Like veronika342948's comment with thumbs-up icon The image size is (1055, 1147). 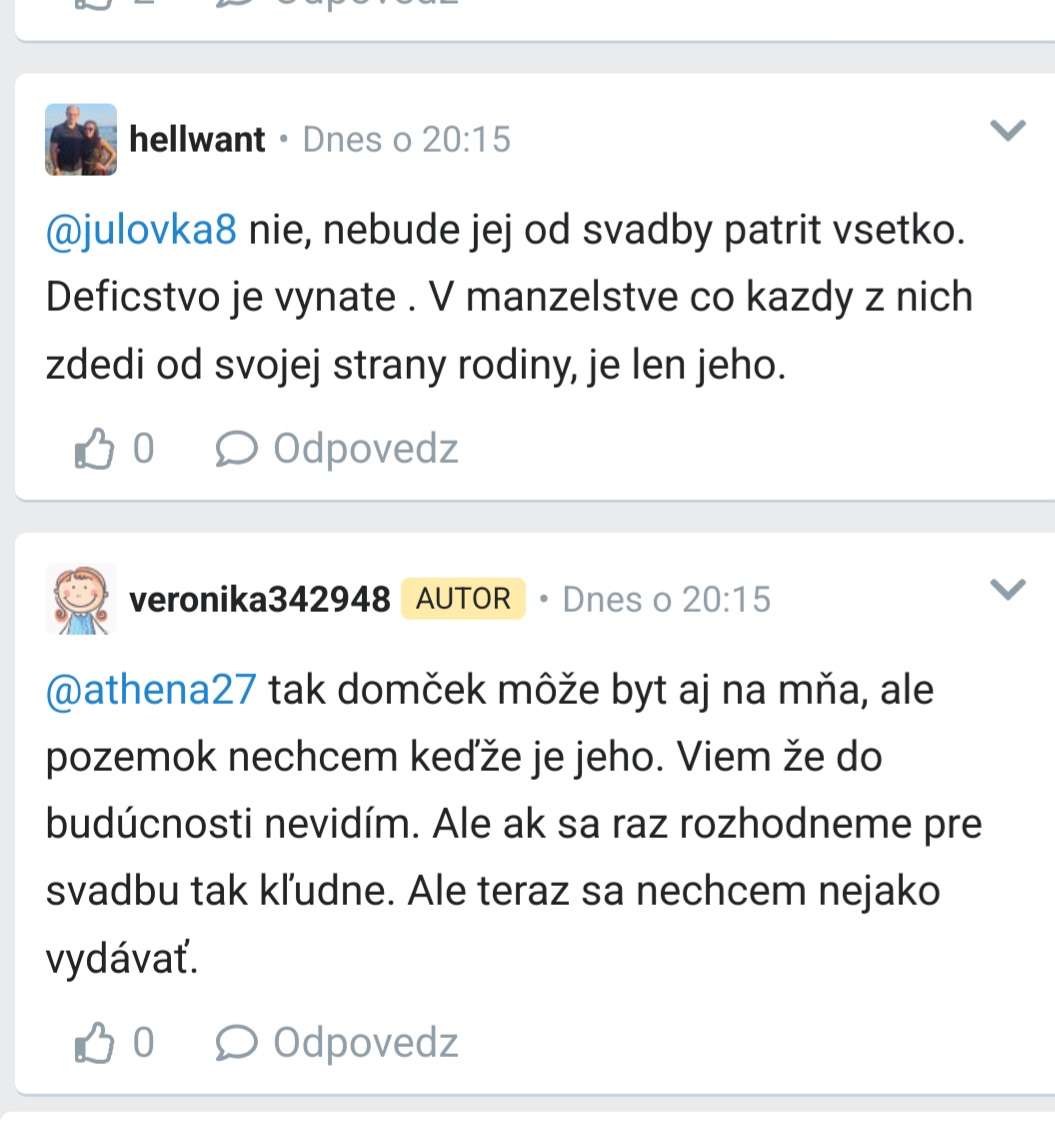(95, 1043)
